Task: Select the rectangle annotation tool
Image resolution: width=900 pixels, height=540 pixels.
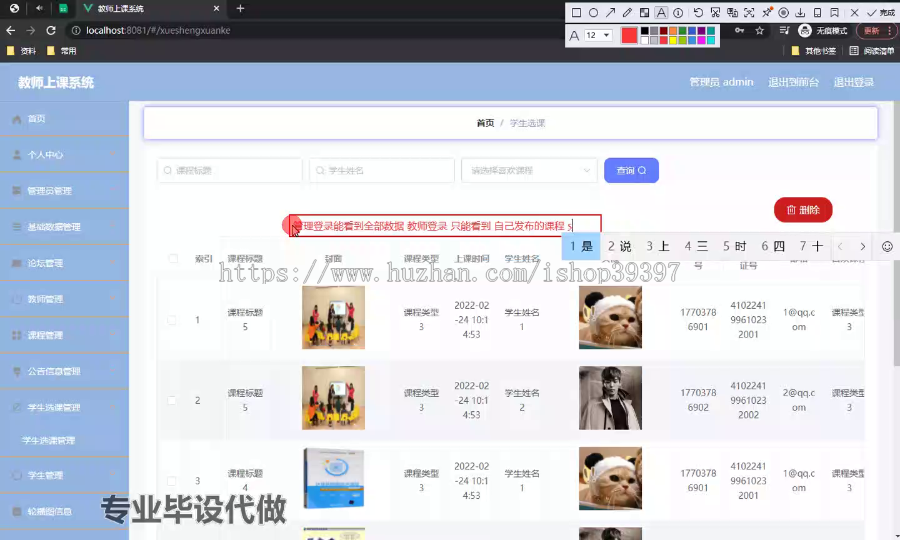Action: coord(576,12)
